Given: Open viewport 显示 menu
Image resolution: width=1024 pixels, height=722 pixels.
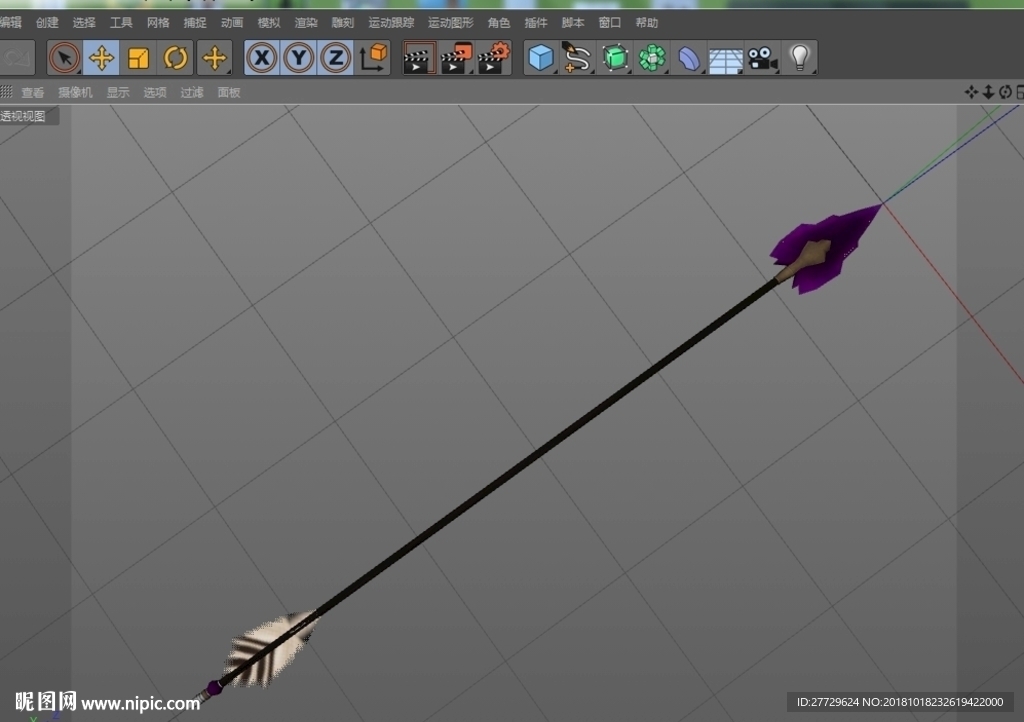Looking at the screenshot, I should tap(118, 93).
